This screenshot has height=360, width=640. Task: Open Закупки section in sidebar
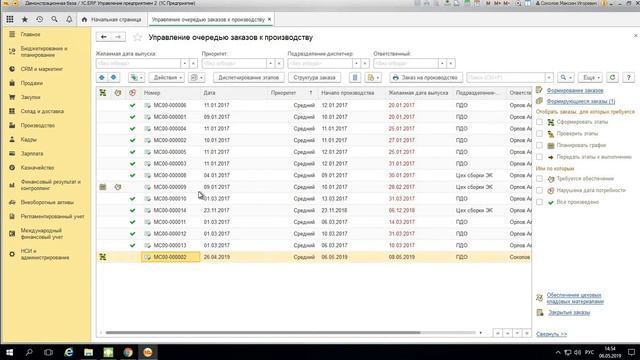coord(30,97)
